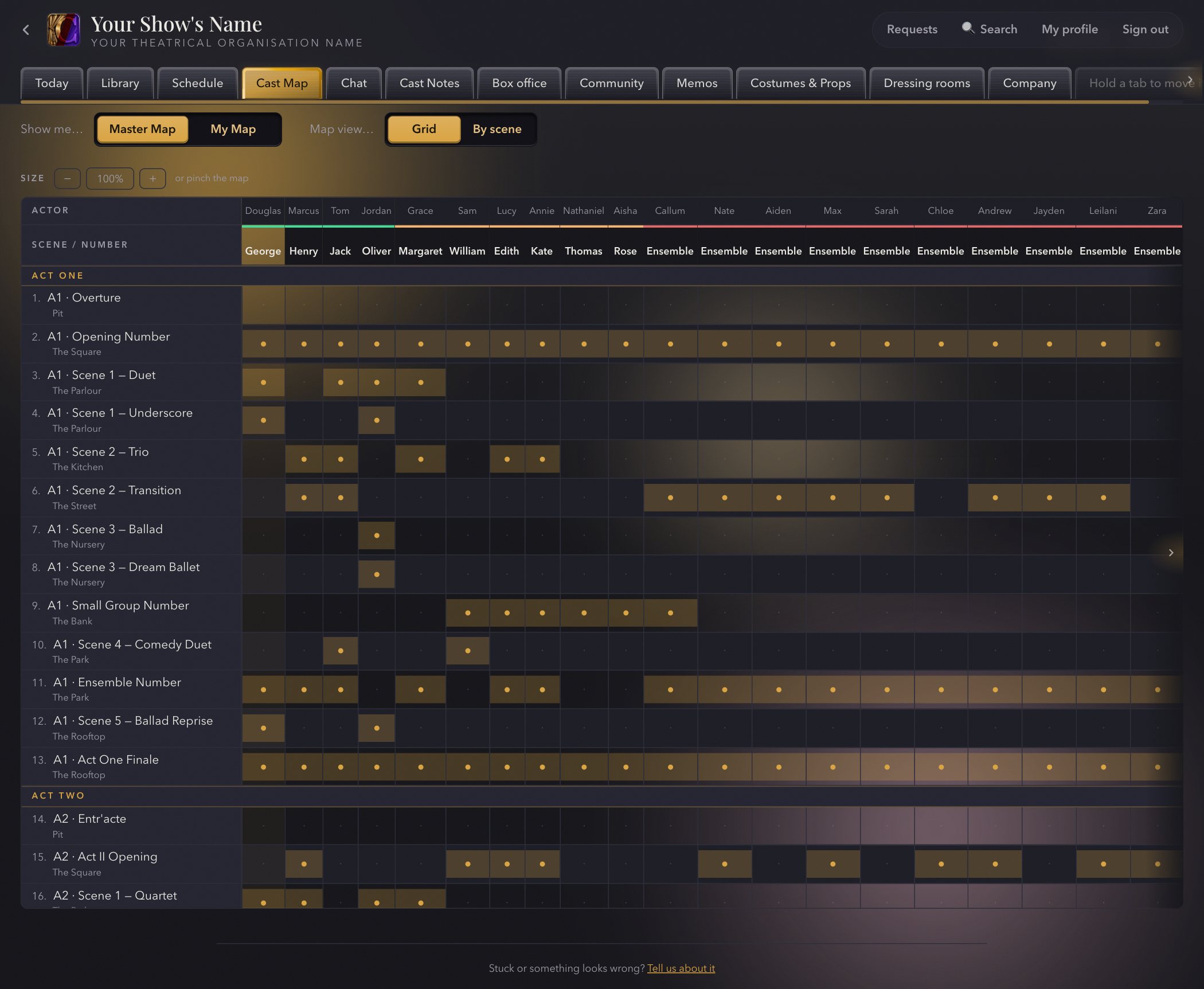Viewport: 1204px width, 989px height.
Task: Select Master Map view
Action: click(142, 129)
